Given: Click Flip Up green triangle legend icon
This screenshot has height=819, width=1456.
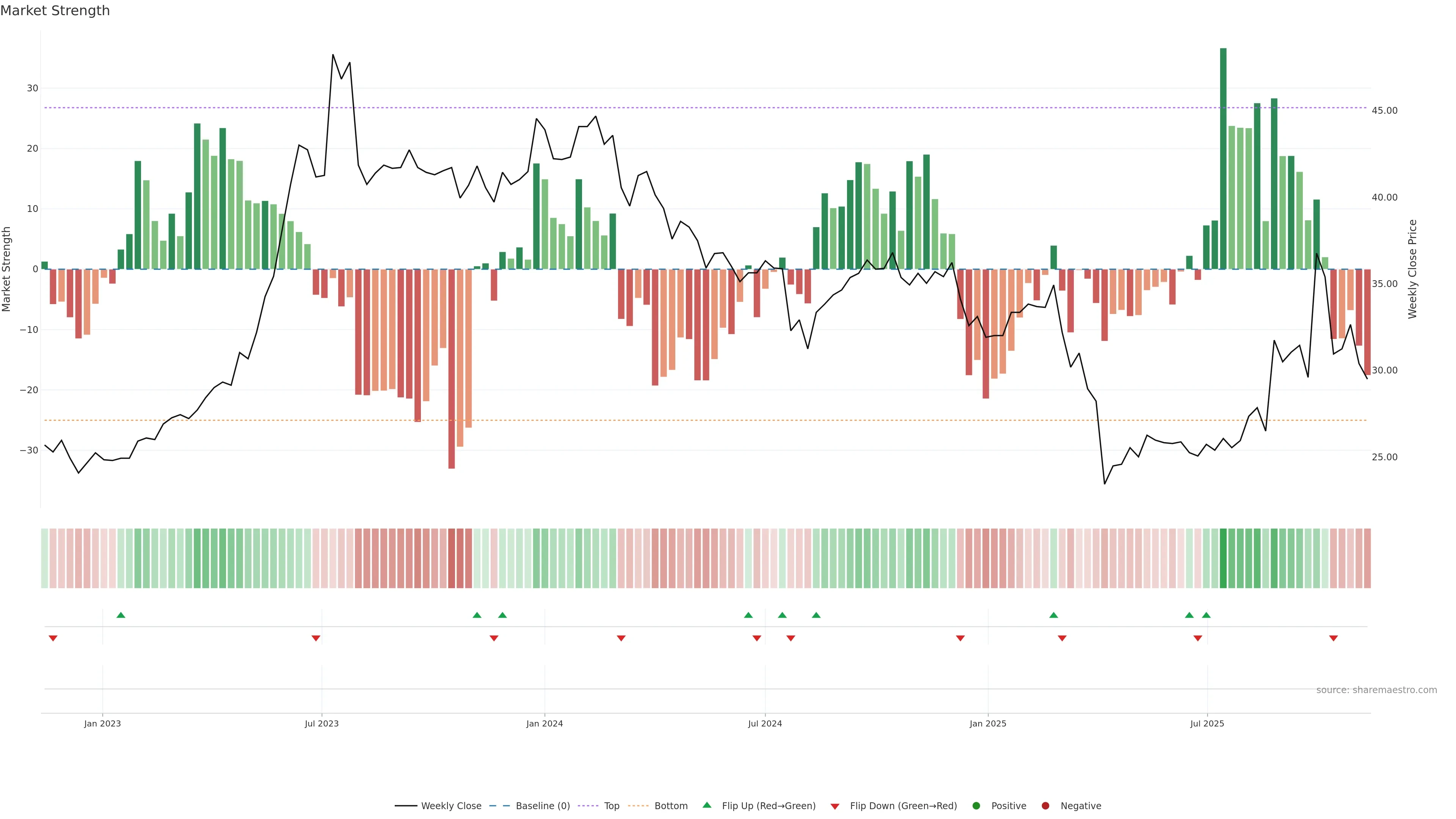Looking at the screenshot, I should point(706,805).
